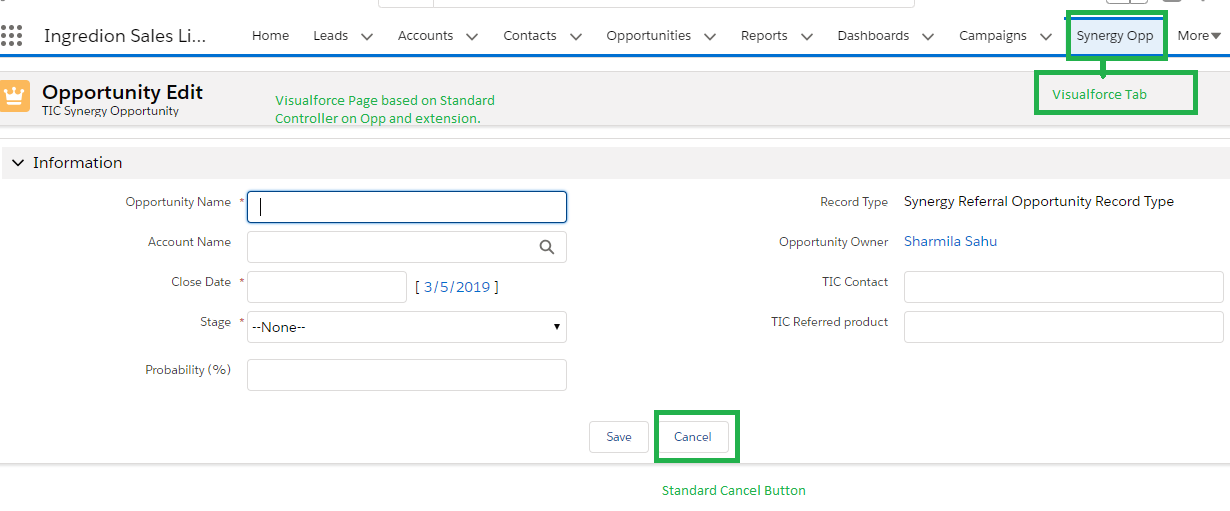Click the Probability (%) input field
This screenshot has width=1230, height=511.
point(407,375)
